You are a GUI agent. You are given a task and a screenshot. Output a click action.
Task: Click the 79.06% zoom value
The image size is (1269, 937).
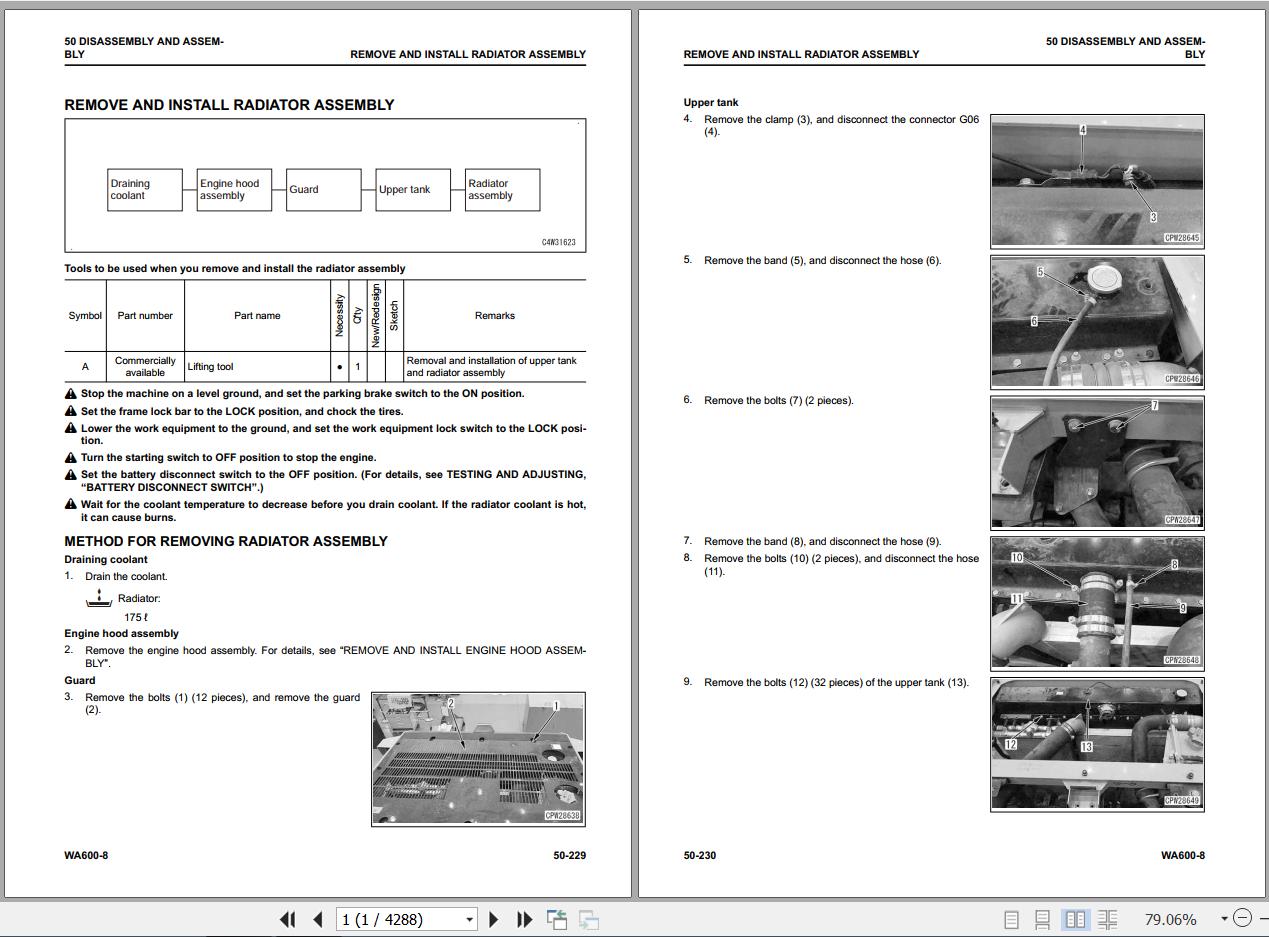click(1170, 919)
